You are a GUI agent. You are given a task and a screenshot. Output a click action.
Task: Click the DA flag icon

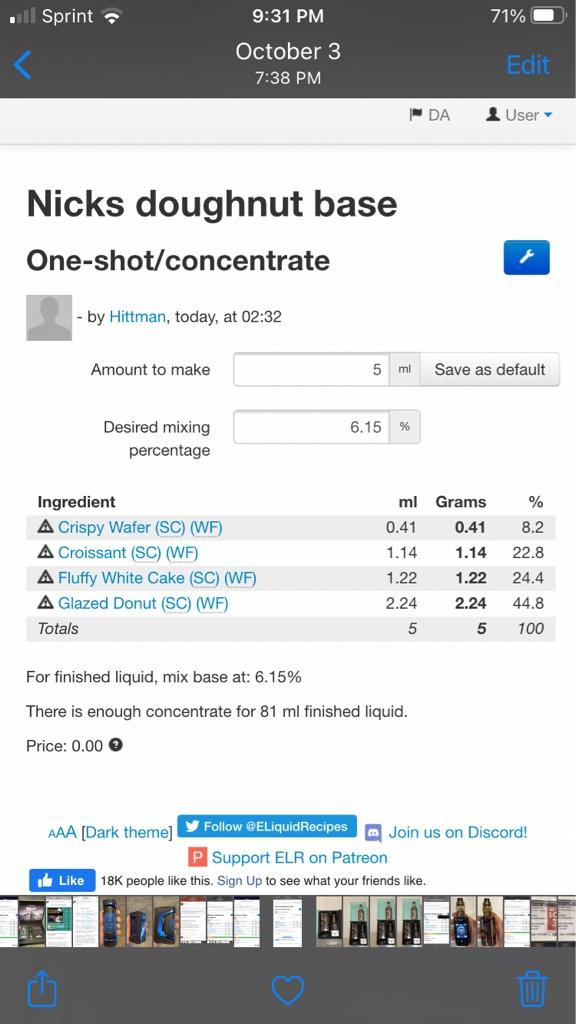415,115
